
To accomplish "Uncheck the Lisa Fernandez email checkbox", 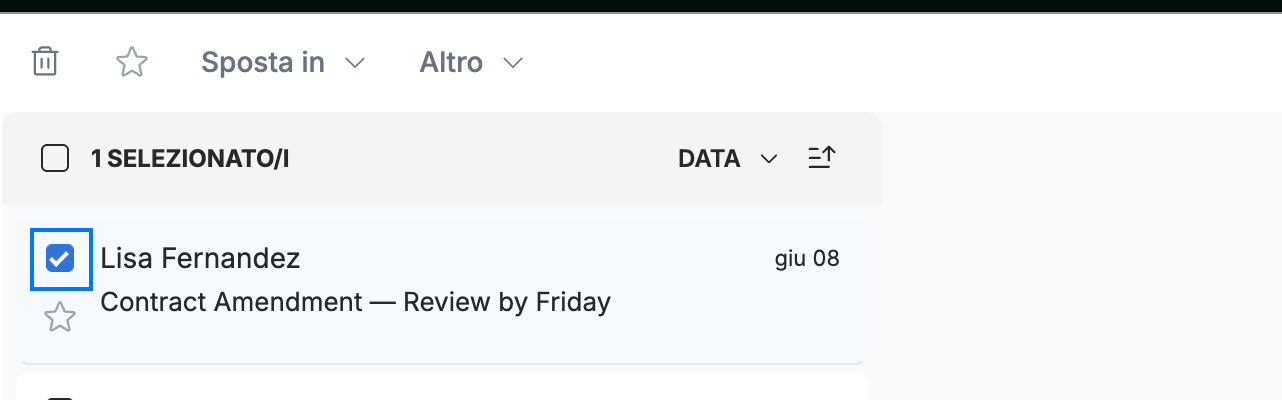I will 61,259.
